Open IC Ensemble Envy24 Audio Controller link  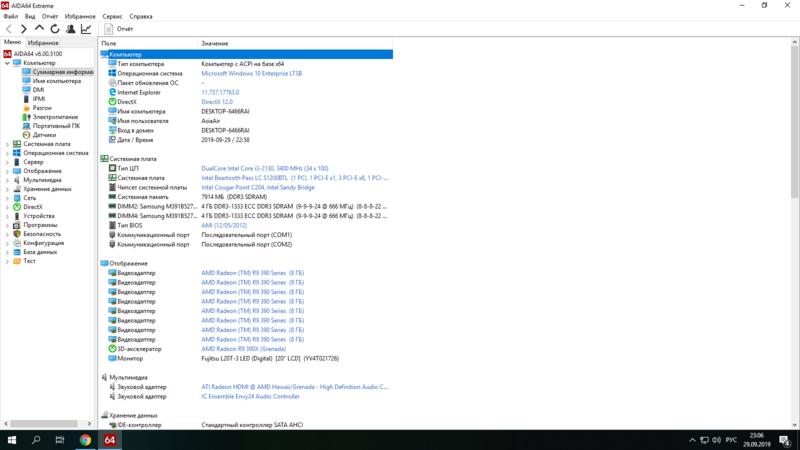point(251,396)
